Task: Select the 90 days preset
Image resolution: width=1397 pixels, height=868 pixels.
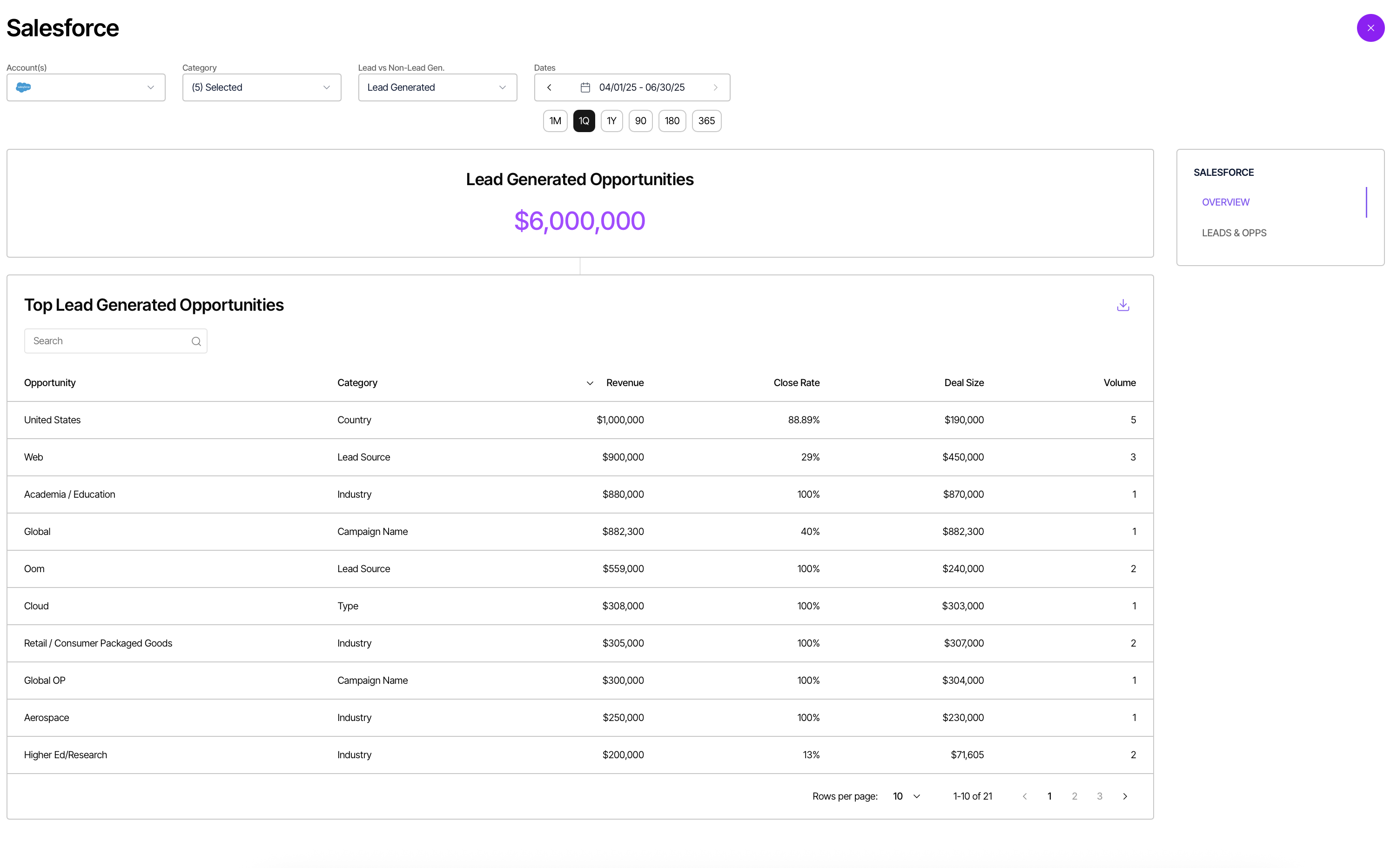Action: [x=640, y=120]
